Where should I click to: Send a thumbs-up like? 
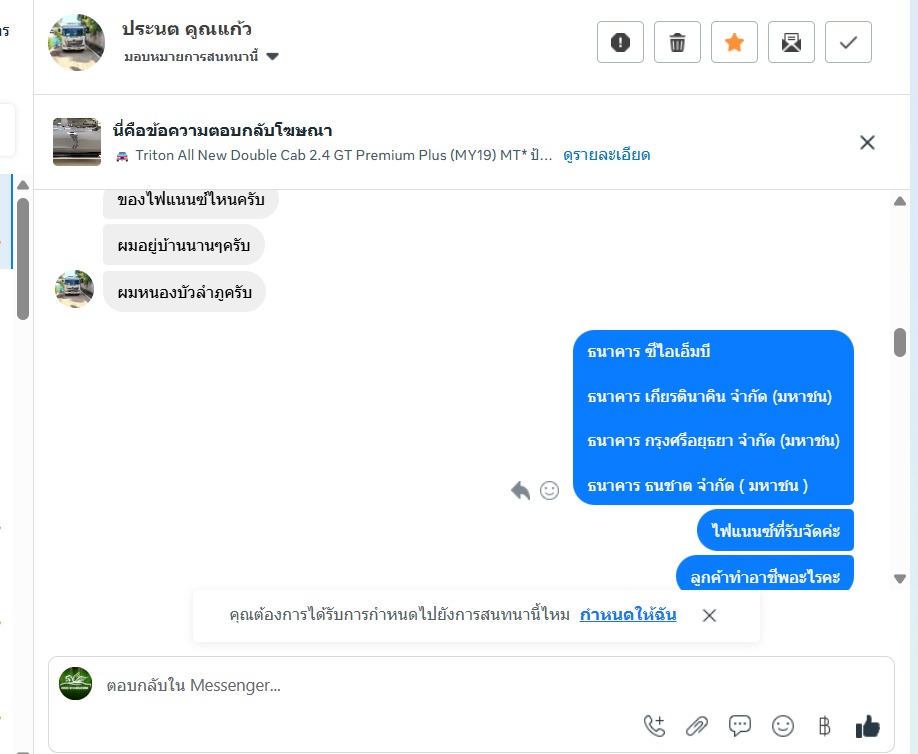[x=867, y=726]
